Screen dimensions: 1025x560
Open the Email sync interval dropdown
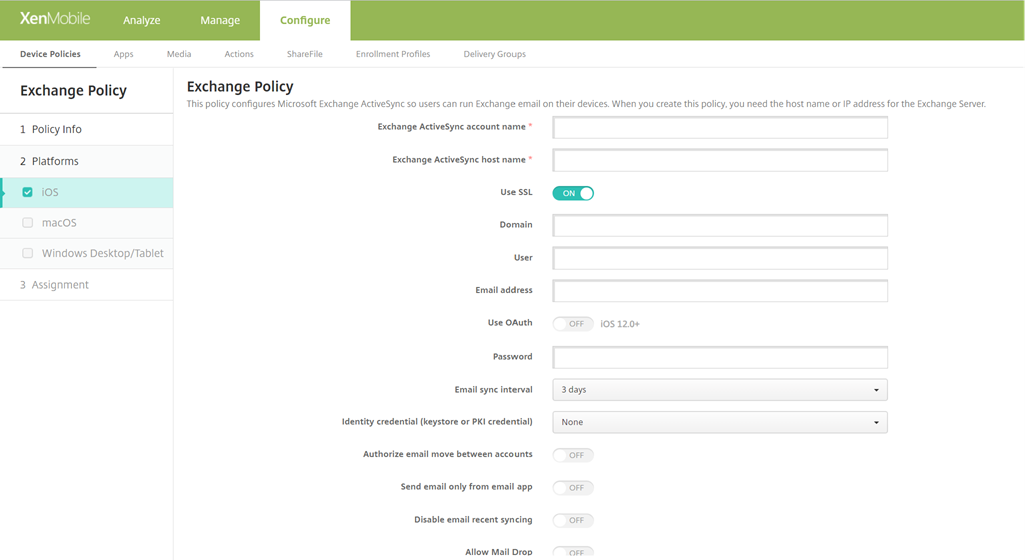[x=720, y=389]
